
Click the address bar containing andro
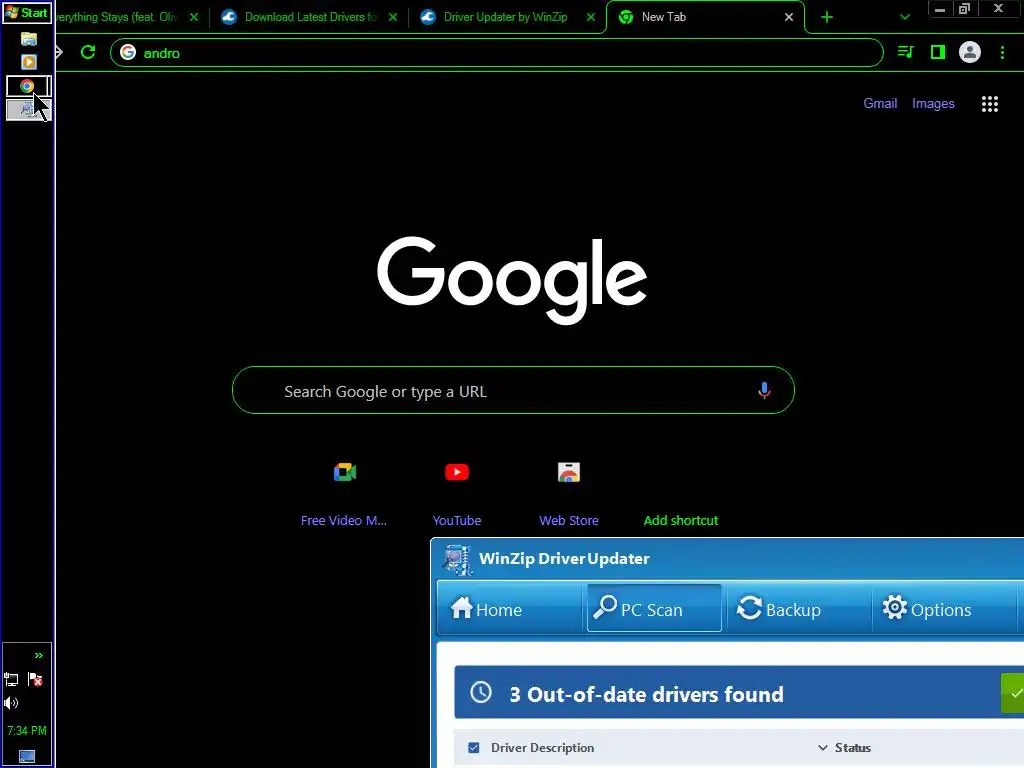click(x=496, y=53)
